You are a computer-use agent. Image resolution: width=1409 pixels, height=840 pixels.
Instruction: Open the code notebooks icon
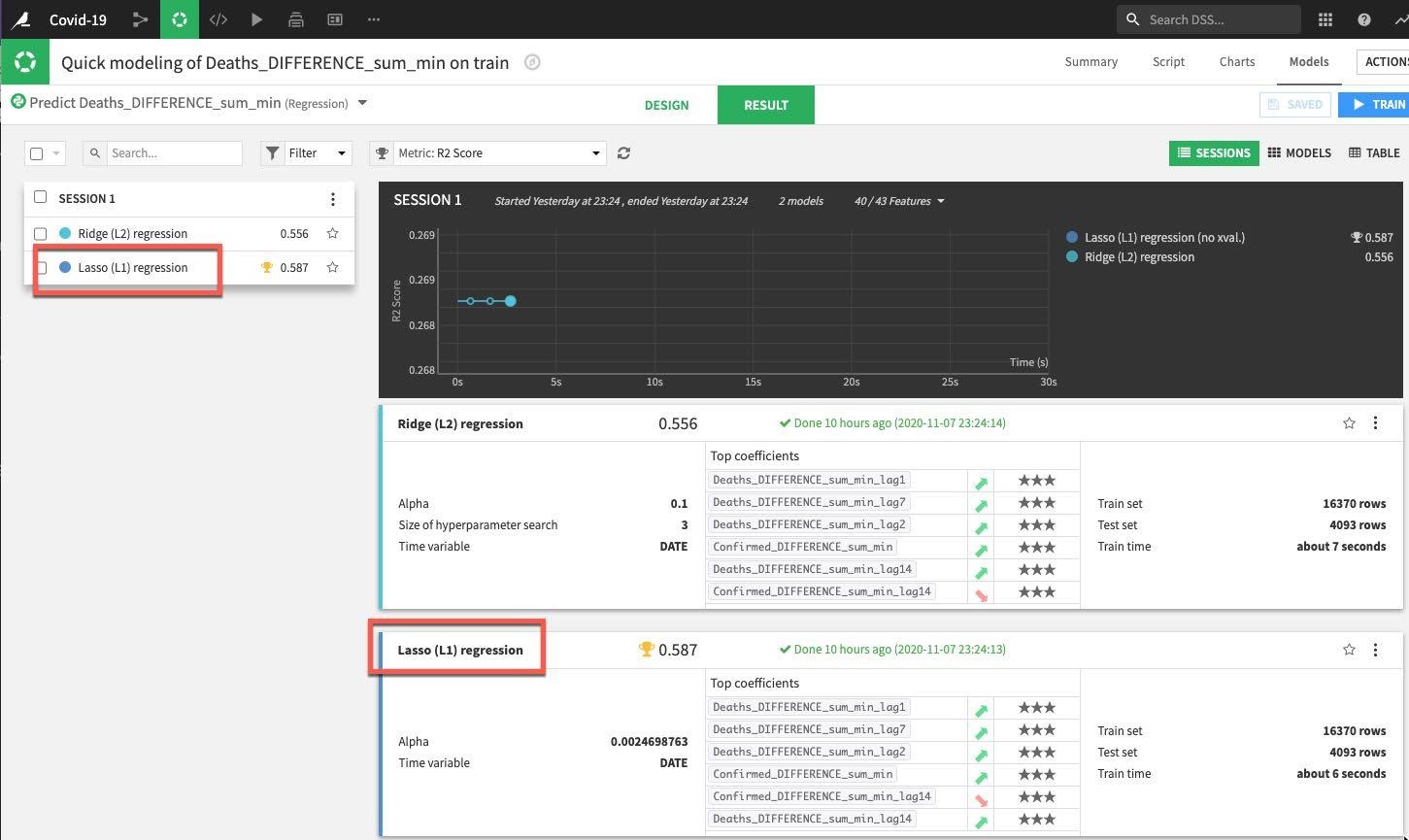pos(218,19)
